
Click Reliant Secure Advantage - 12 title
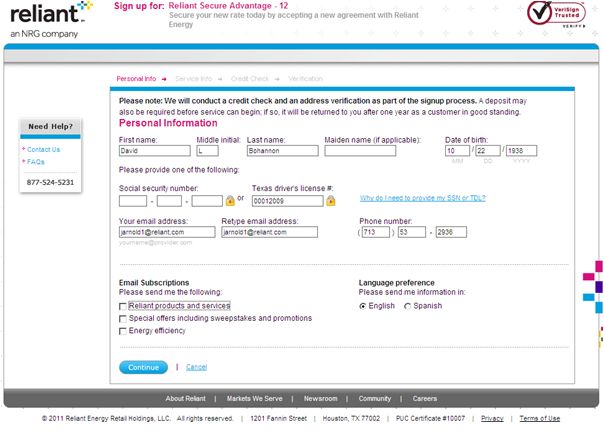click(228, 6)
